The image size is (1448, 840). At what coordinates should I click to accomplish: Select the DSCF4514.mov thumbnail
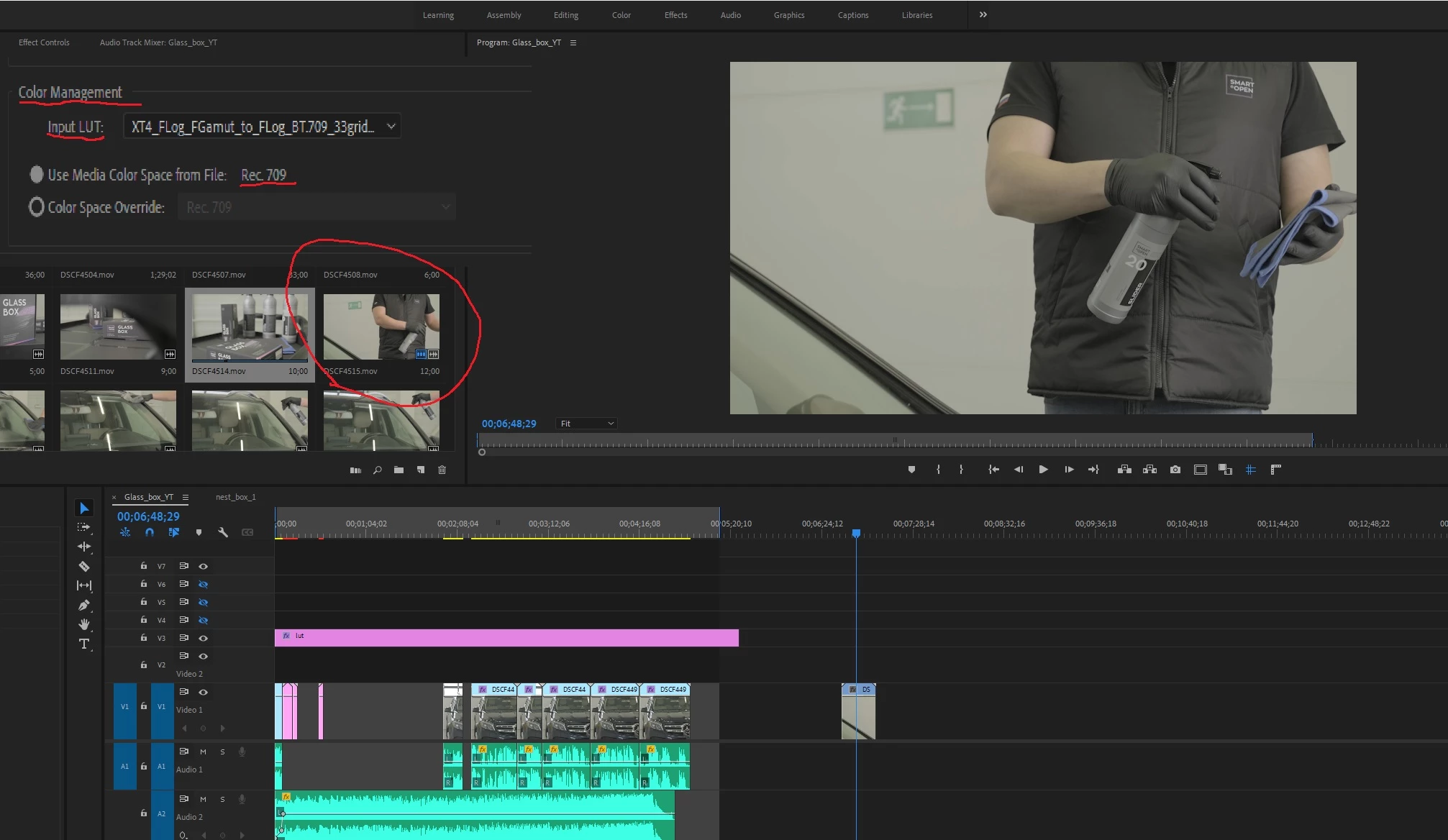250,327
